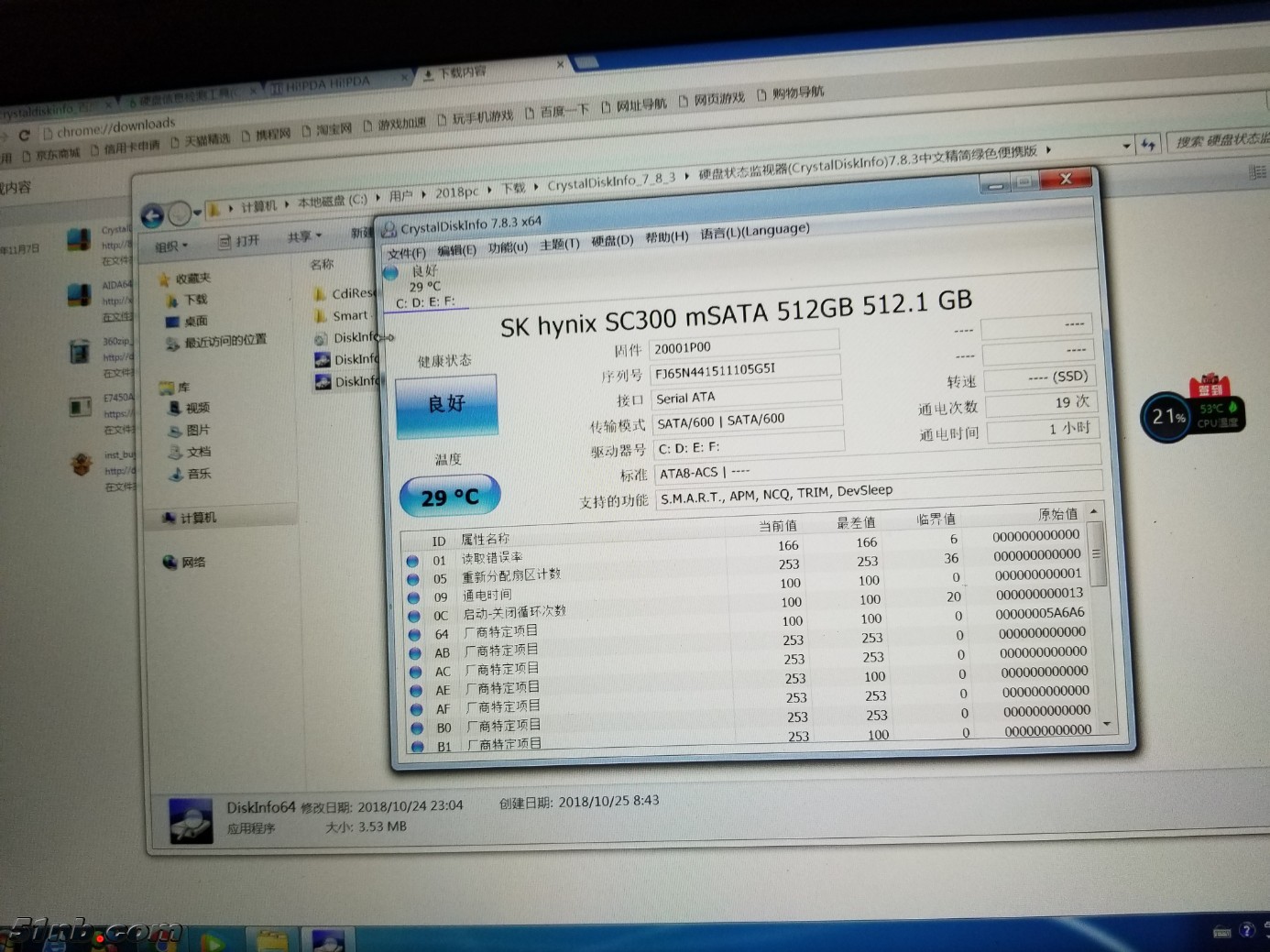Click the Explorer forward arrow button
Viewport: 1270px width, 952px height.
pyautogui.click(x=180, y=214)
